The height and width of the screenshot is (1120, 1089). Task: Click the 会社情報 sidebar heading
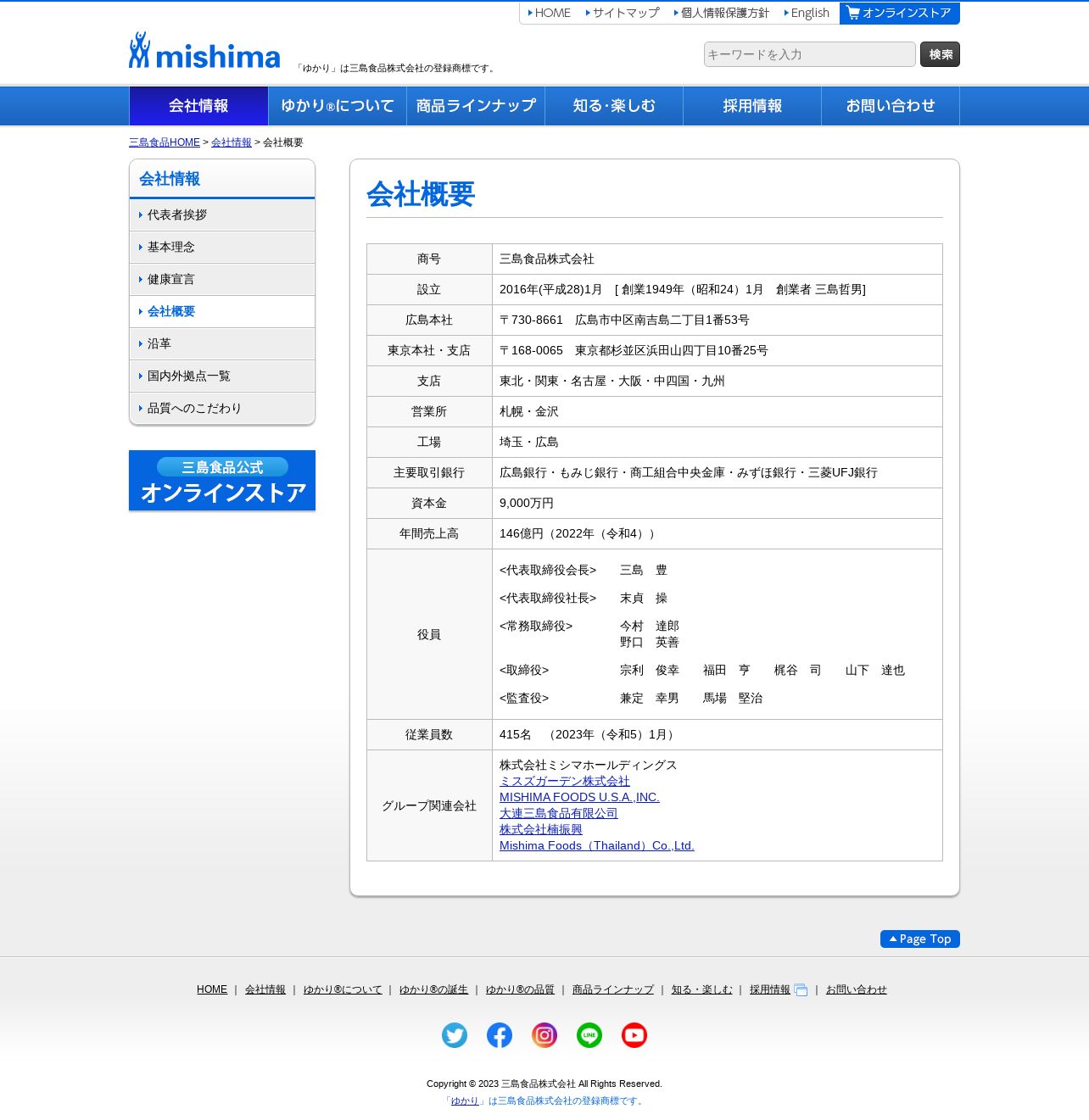170,179
